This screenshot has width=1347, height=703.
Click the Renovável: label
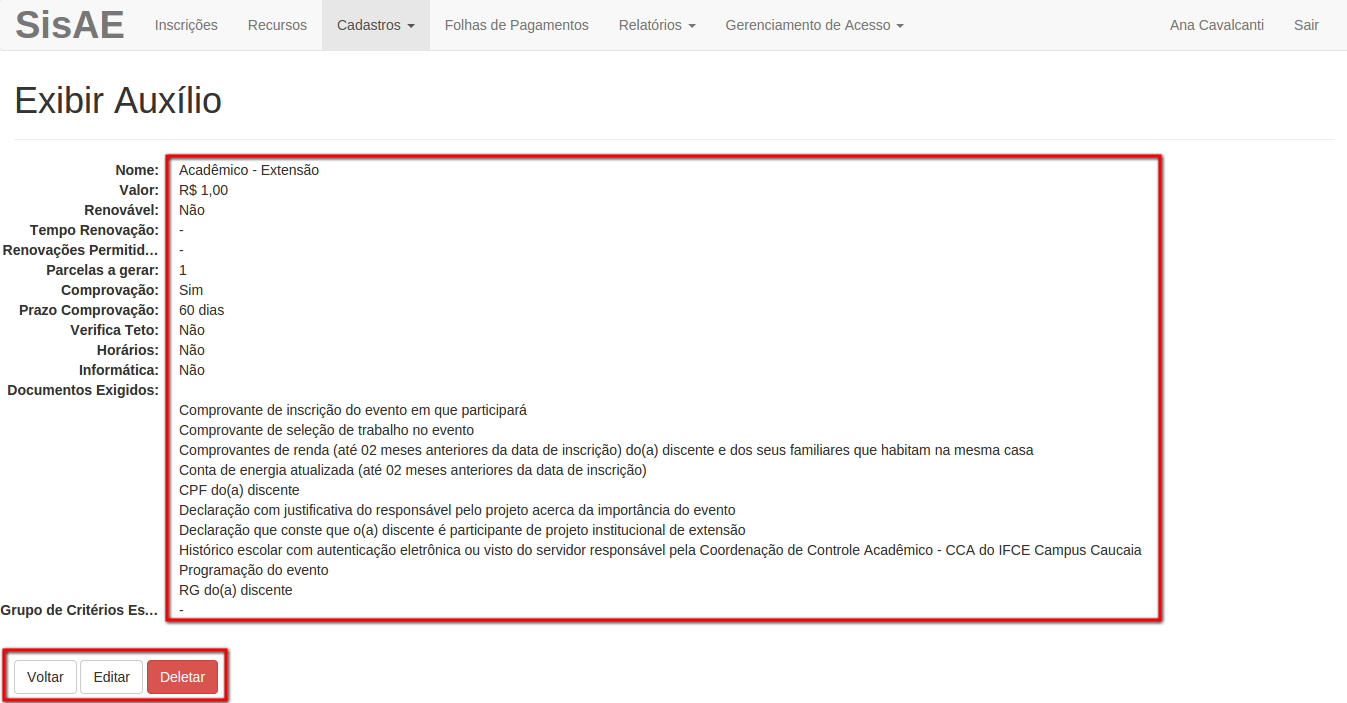pyautogui.click(x=122, y=210)
